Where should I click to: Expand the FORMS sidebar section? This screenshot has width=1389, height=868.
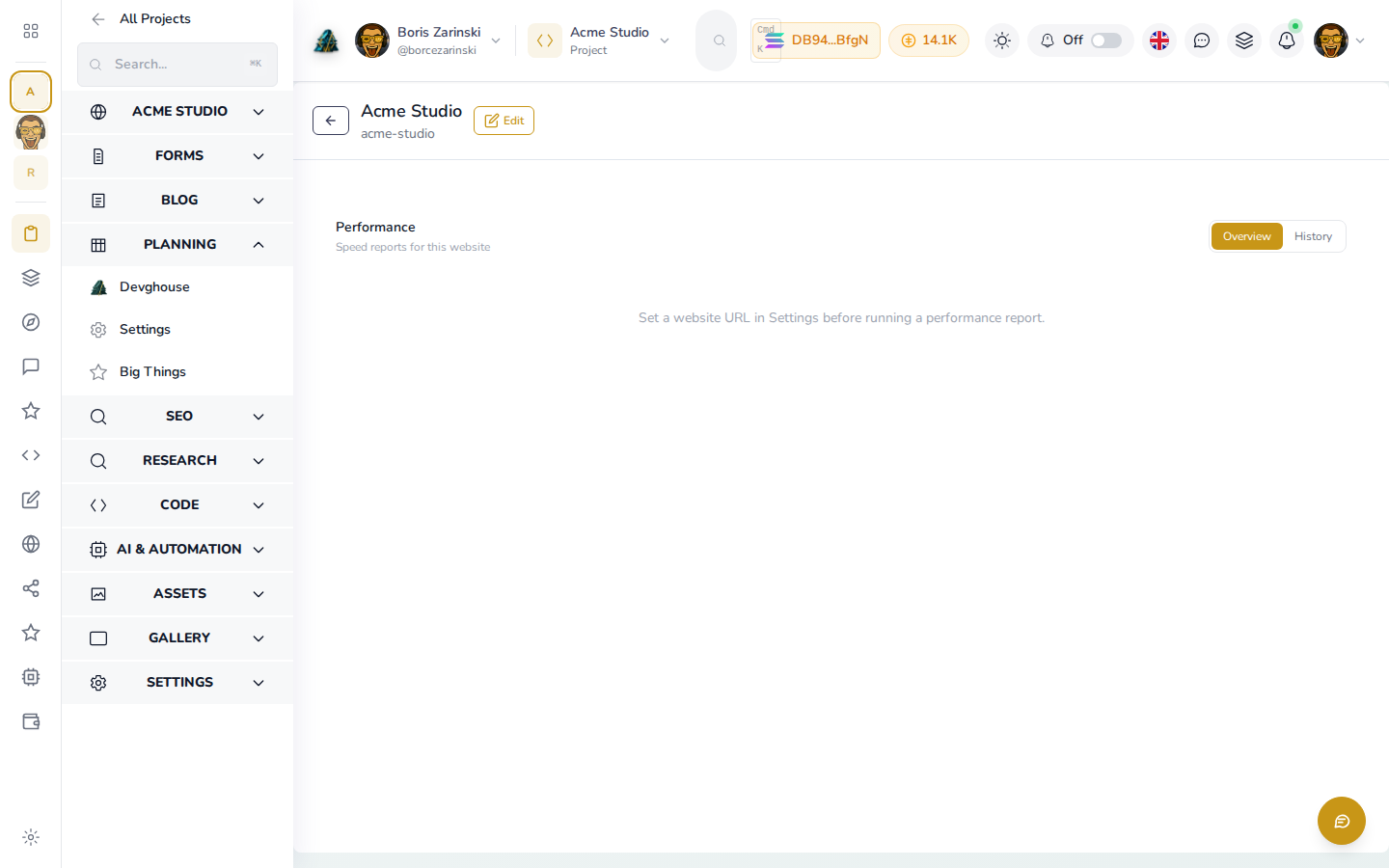177,156
